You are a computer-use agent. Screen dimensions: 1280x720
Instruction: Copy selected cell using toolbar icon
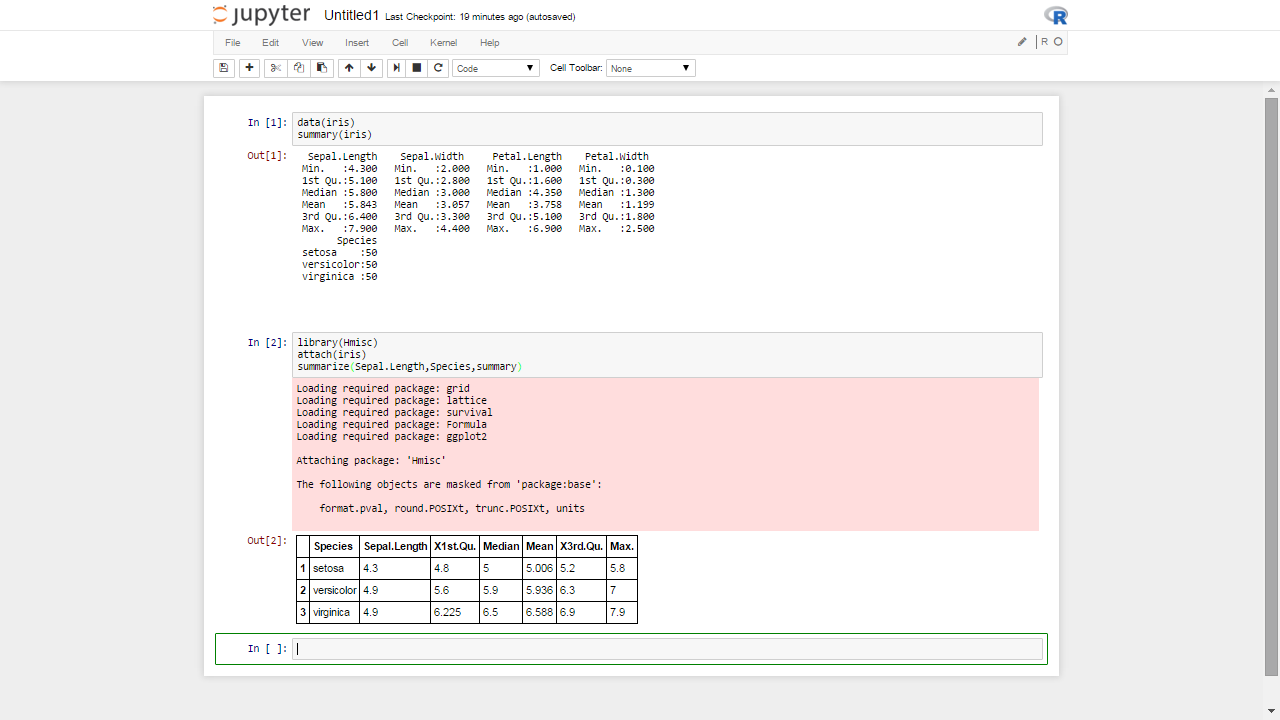coord(298,68)
